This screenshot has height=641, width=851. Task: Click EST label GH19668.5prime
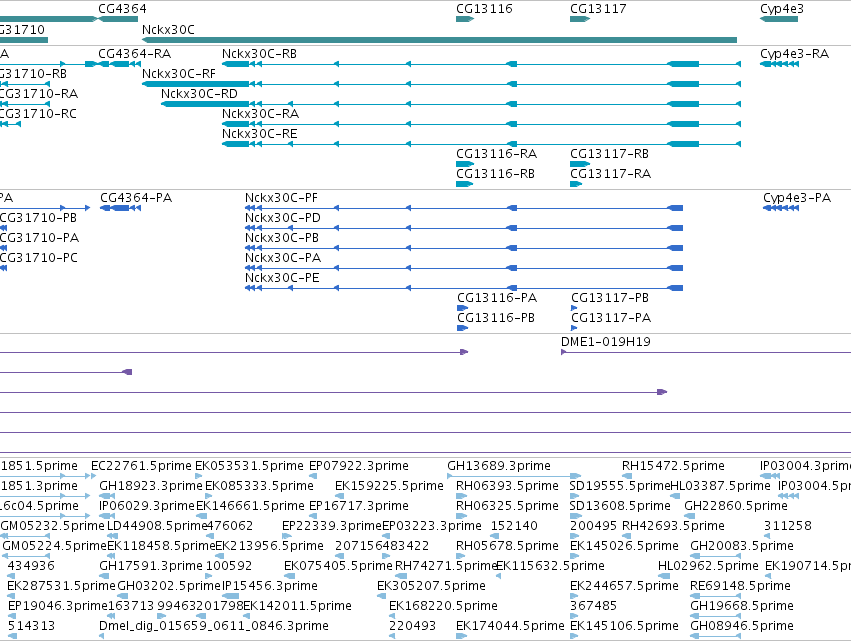[x=742, y=607]
